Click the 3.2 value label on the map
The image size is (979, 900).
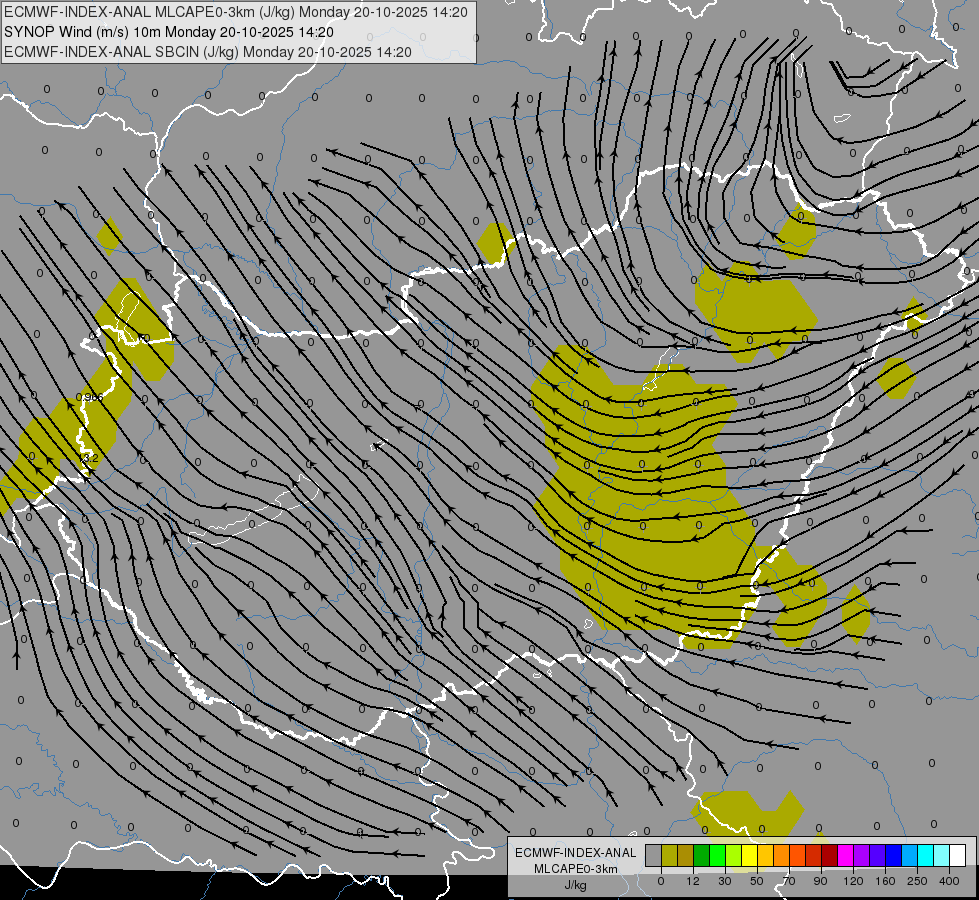[90, 458]
